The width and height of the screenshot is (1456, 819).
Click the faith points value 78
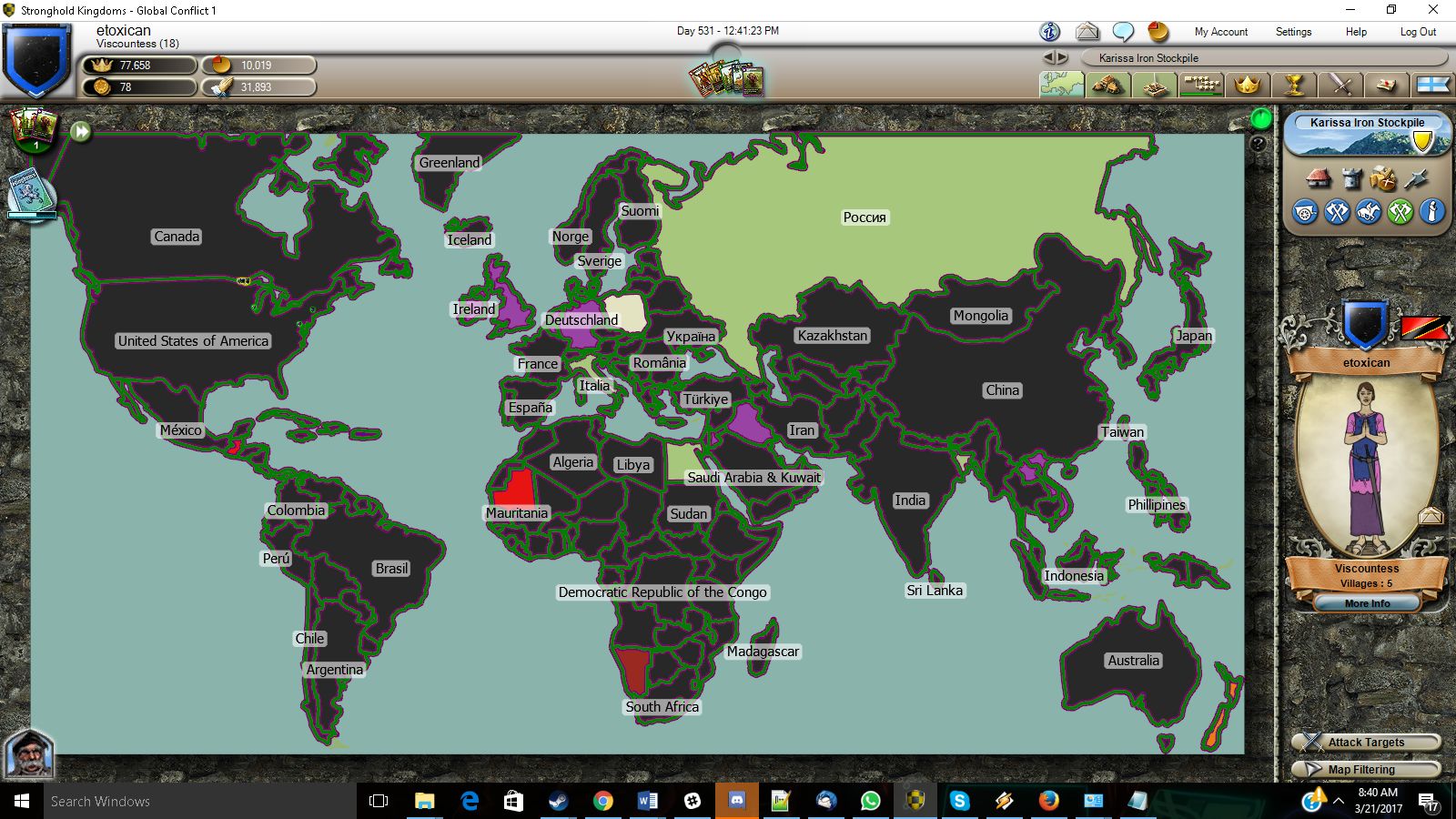click(126, 87)
